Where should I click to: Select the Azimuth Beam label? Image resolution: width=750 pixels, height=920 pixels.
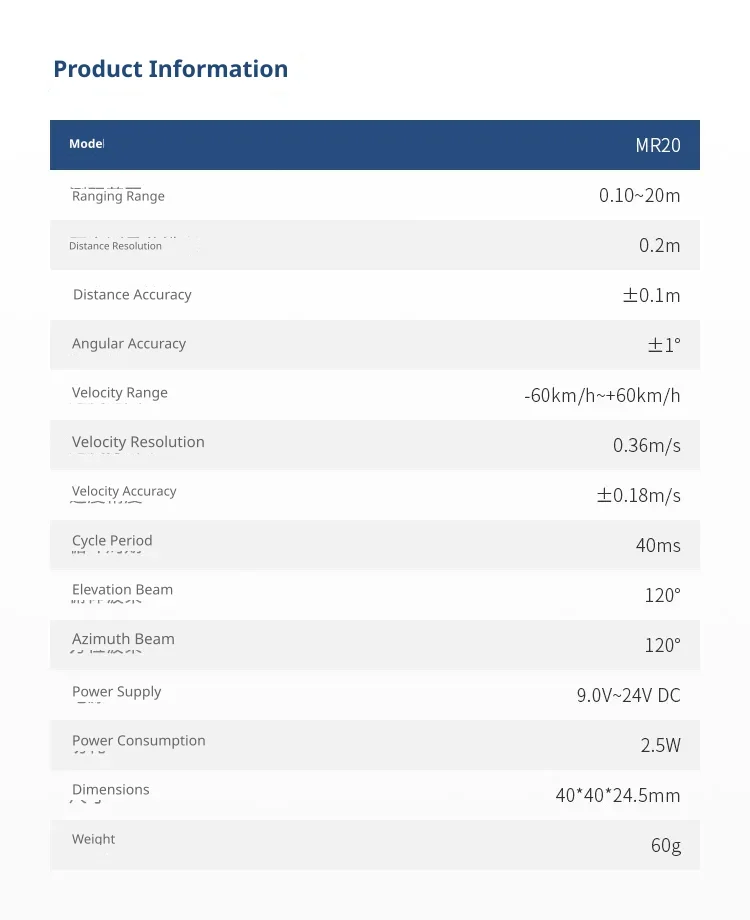(x=123, y=639)
